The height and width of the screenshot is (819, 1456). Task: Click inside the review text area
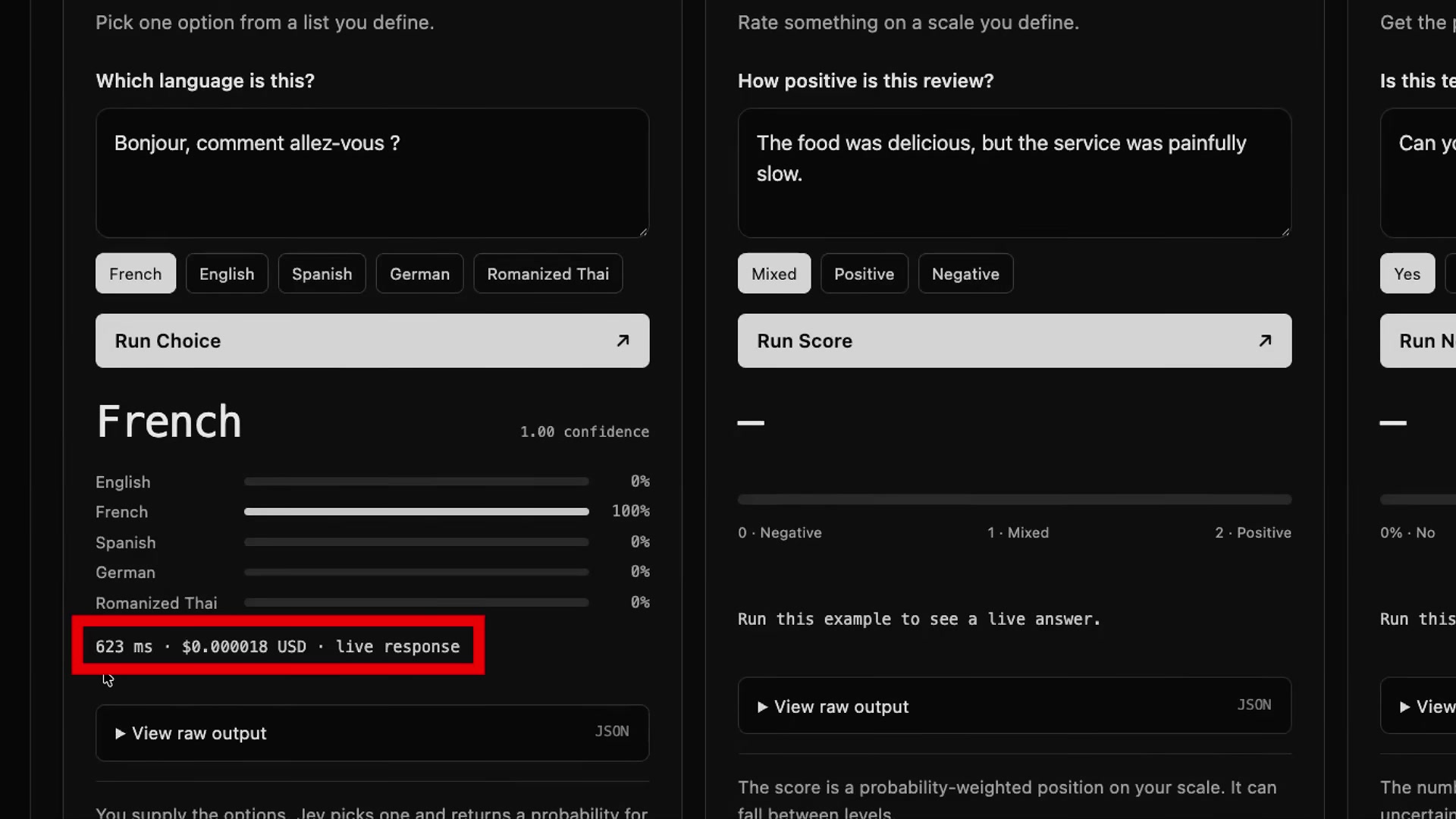pyautogui.click(x=1015, y=173)
